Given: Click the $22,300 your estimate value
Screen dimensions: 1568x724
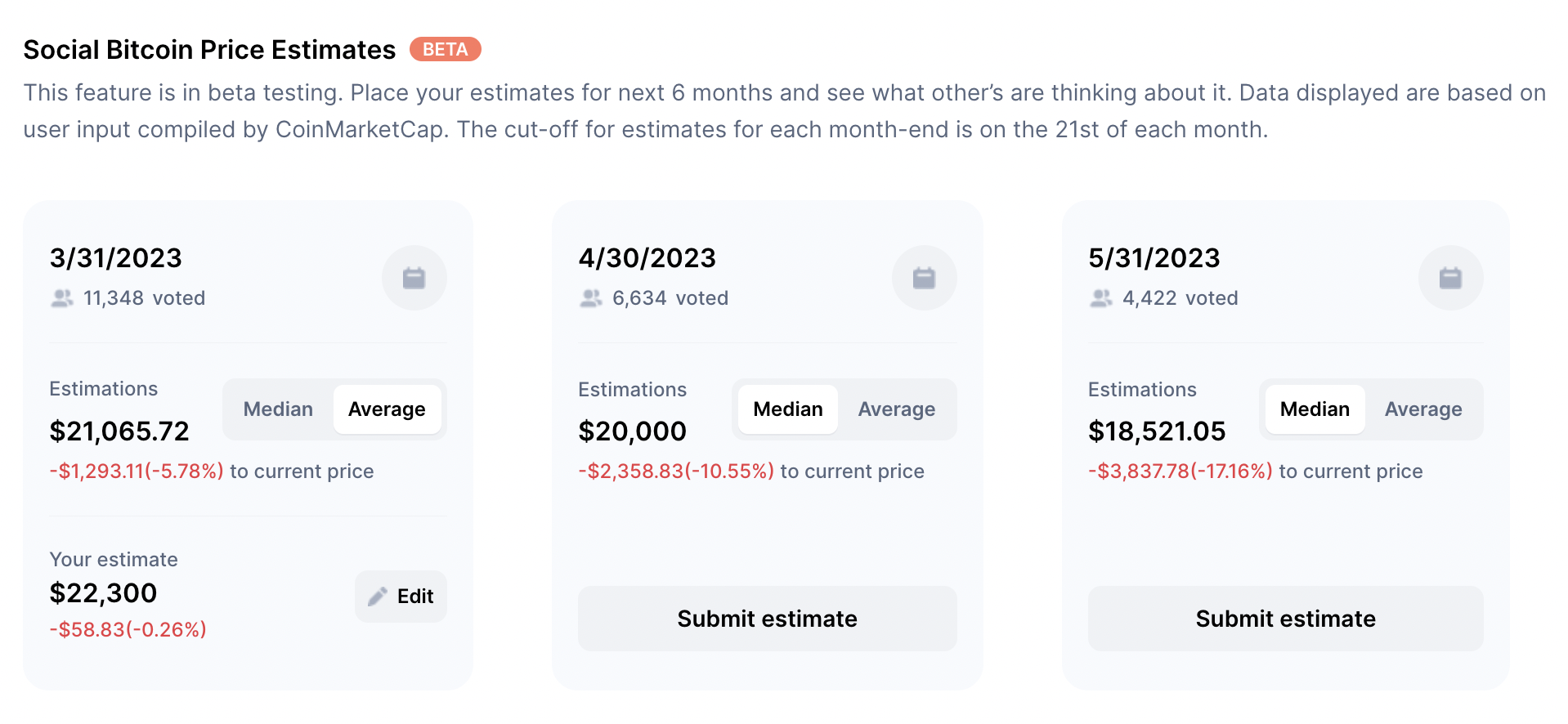Looking at the screenshot, I should [103, 593].
